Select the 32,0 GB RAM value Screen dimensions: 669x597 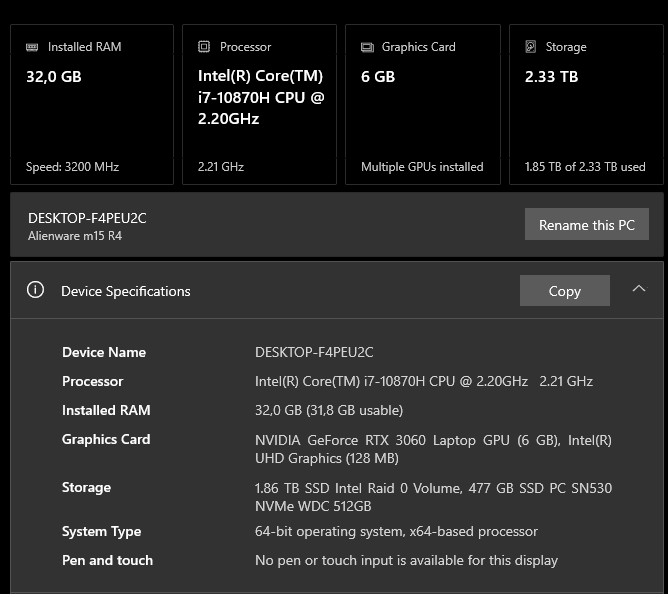pyautogui.click(x=54, y=77)
